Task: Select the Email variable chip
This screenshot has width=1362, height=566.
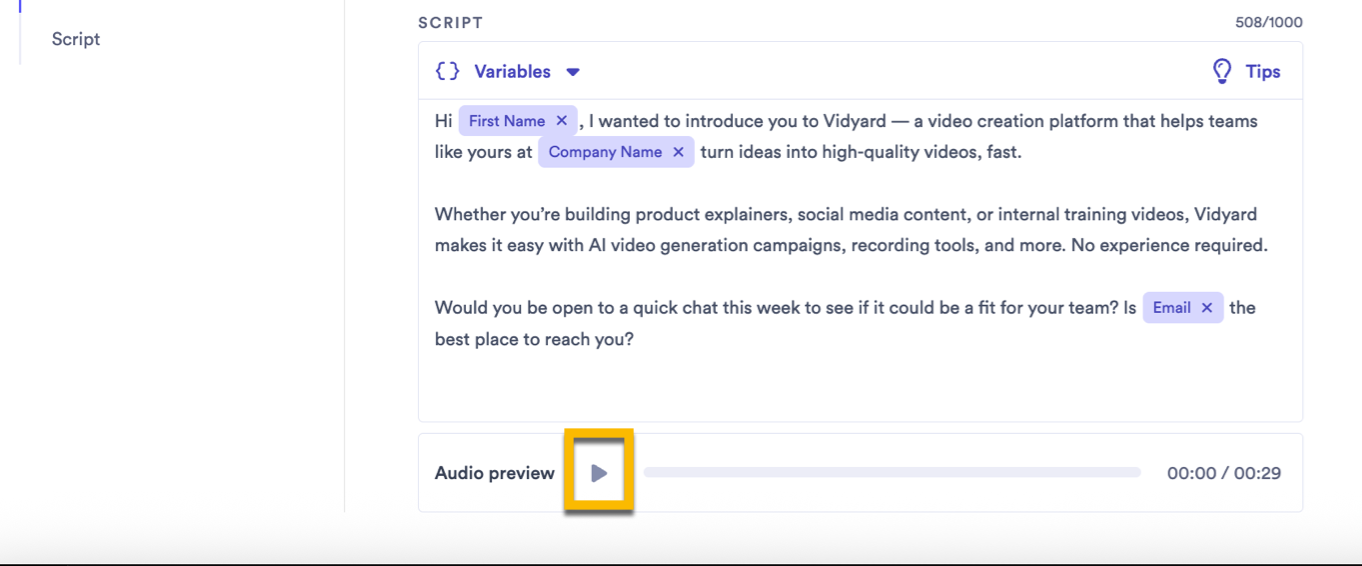Action: tap(1171, 308)
